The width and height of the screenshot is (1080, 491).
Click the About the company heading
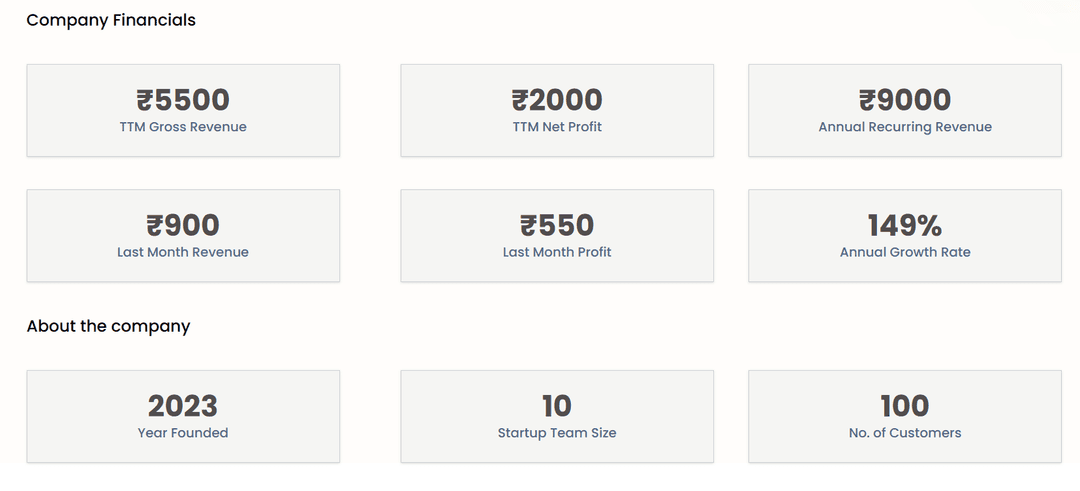(108, 326)
